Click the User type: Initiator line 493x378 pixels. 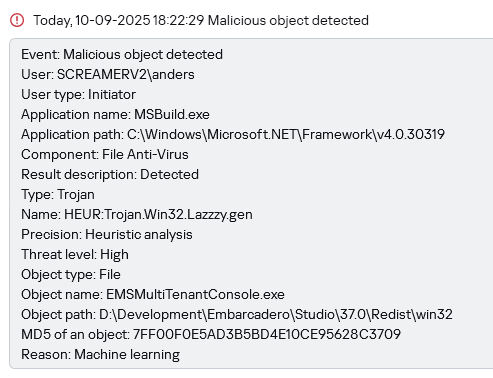pos(78,94)
